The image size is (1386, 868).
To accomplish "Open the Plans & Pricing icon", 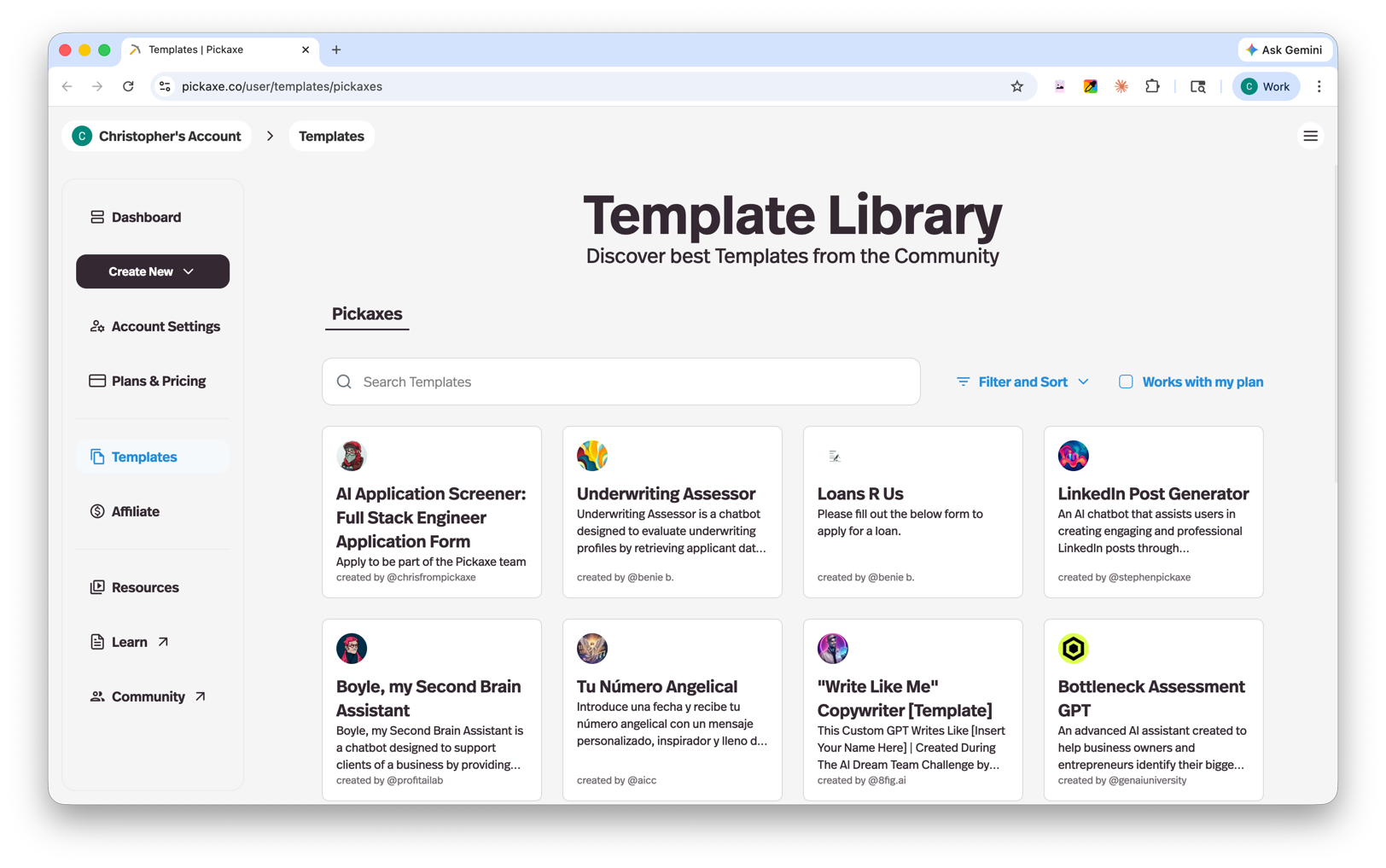I will (x=96, y=381).
